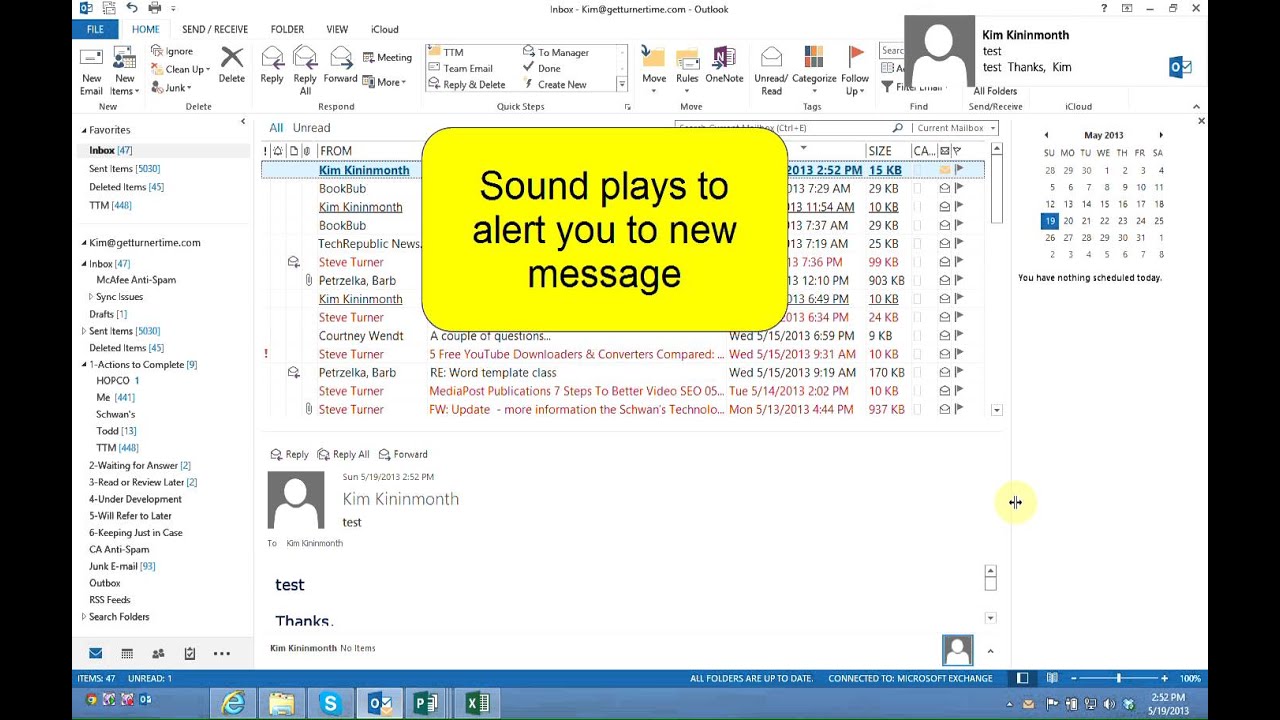Toggle flag on the Courtney Wendt message
Viewport: 1280px width, 720px height.
click(x=959, y=336)
